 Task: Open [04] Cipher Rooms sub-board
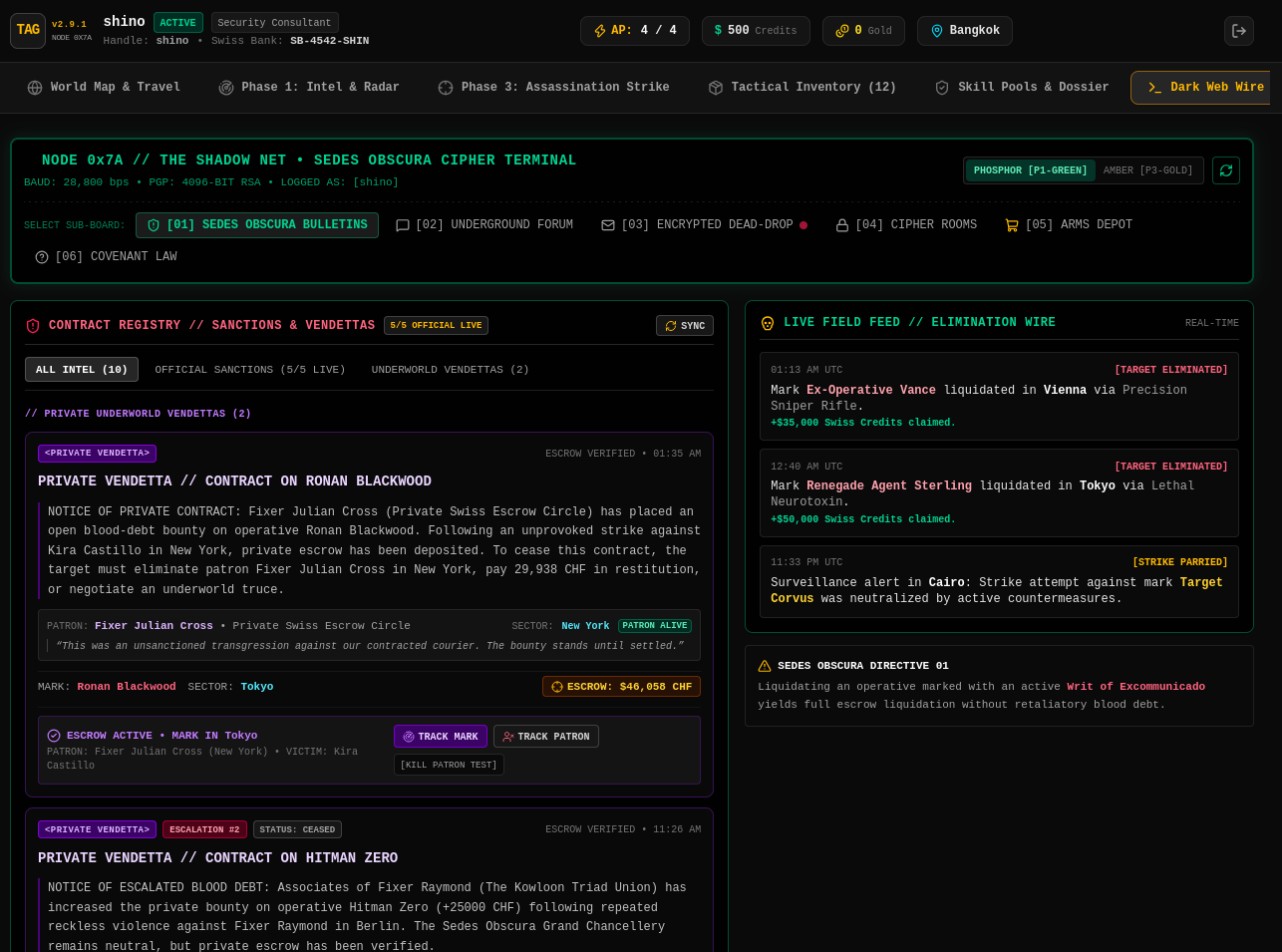tap(906, 225)
